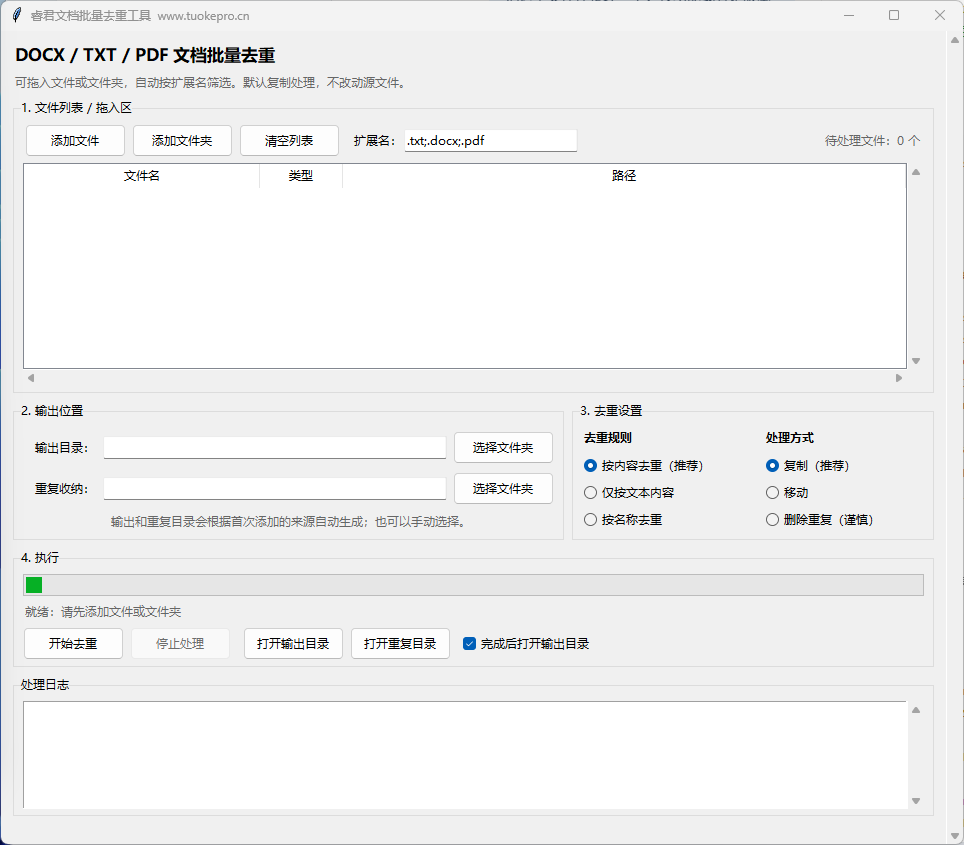Sort by the 路径 column header

tap(623, 176)
